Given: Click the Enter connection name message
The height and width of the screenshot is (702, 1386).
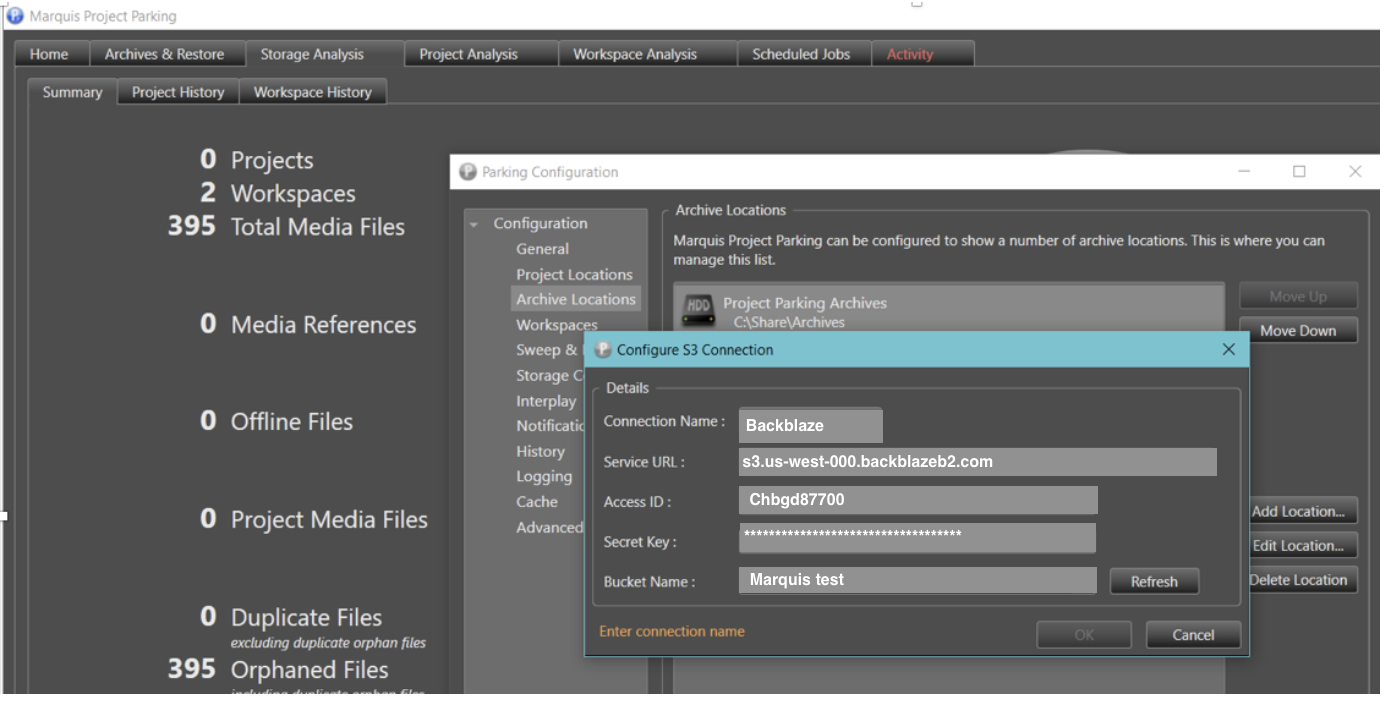Looking at the screenshot, I should pos(672,631).
